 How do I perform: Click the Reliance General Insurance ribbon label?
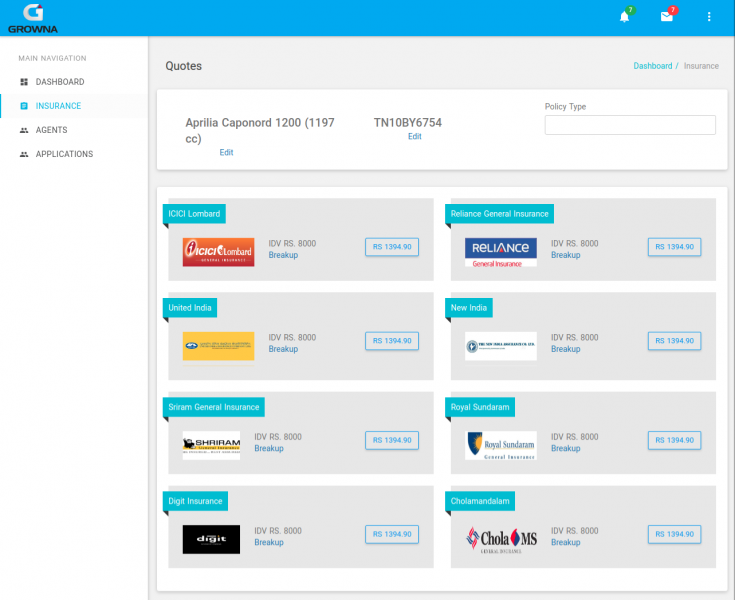pos(499,214)
